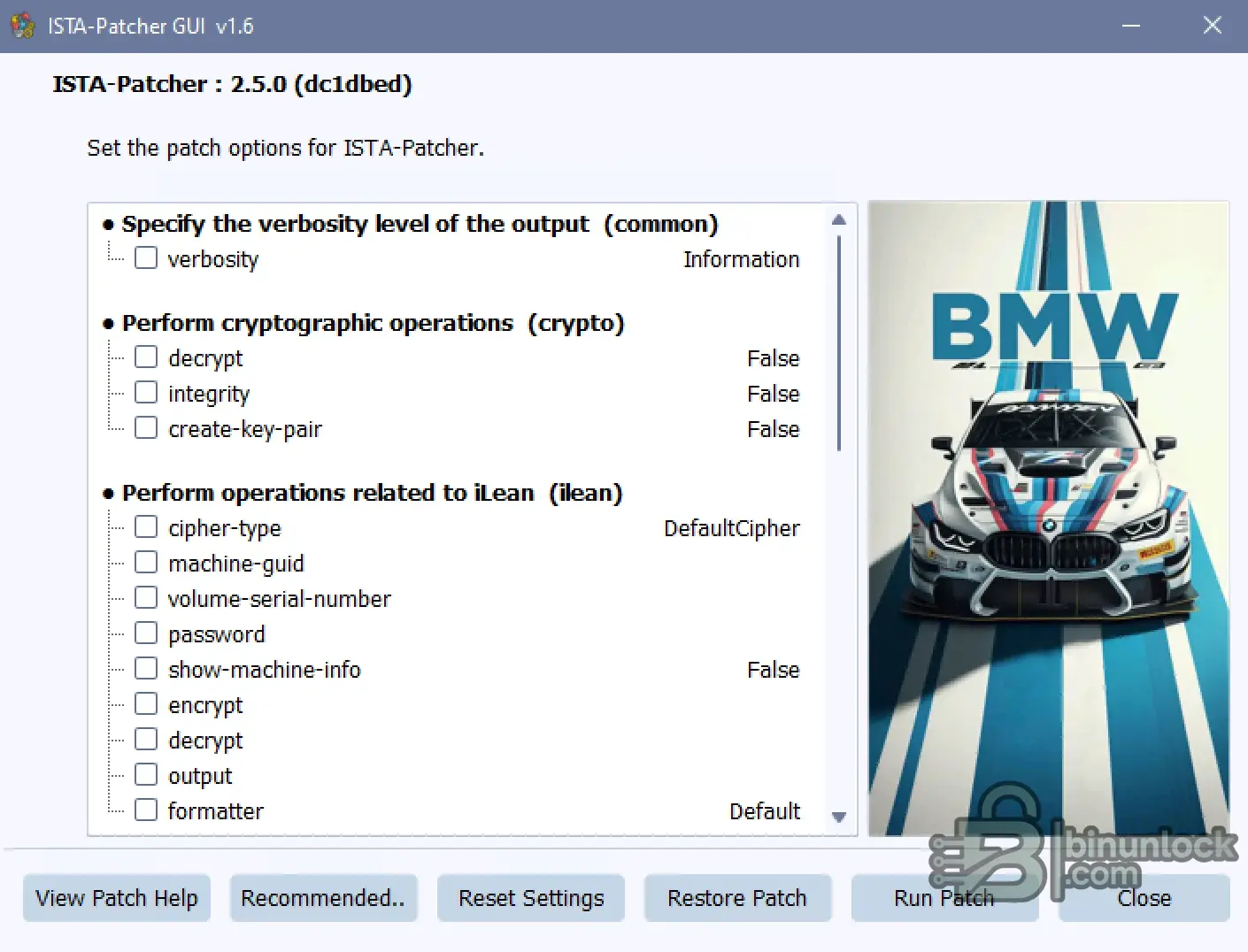Check the machine-guid checkbox
Image resolution: width=1248 pixels, height=952 pixels.
point(146,561)
